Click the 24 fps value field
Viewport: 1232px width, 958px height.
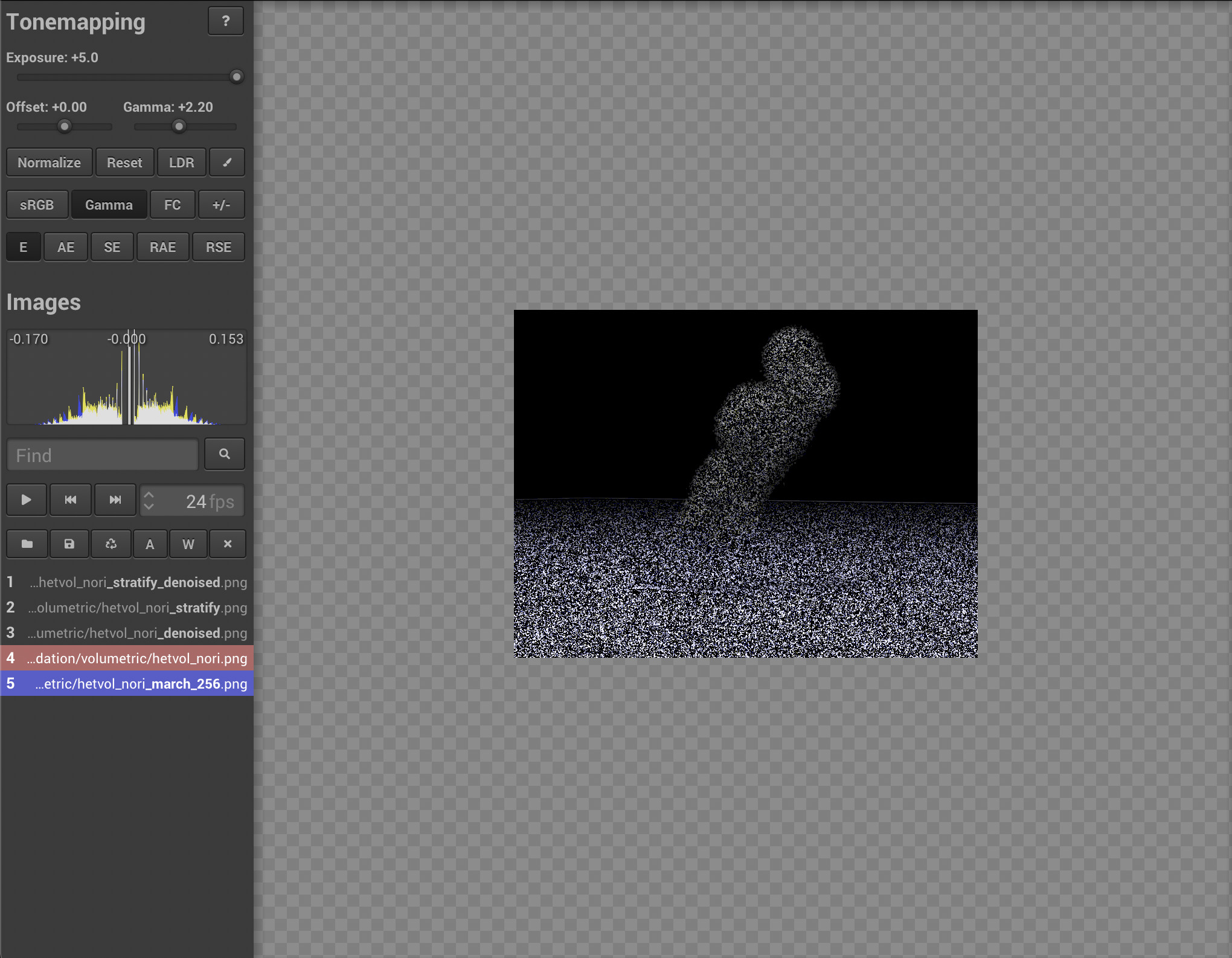[x=192, y=501]
